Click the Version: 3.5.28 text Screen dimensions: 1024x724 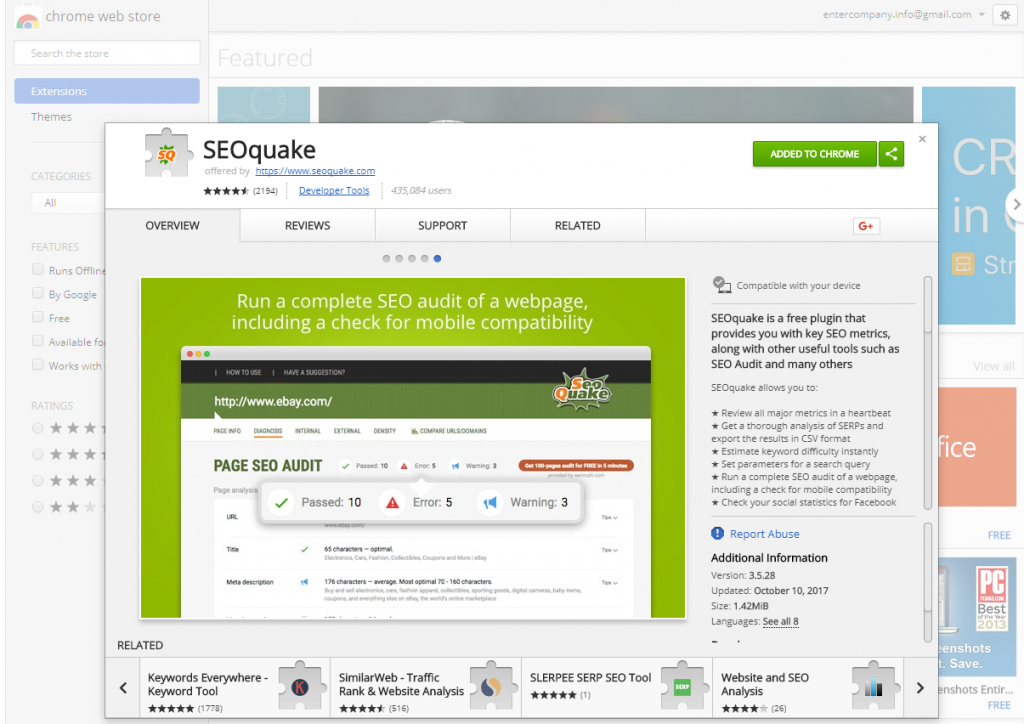click(743, 575)
